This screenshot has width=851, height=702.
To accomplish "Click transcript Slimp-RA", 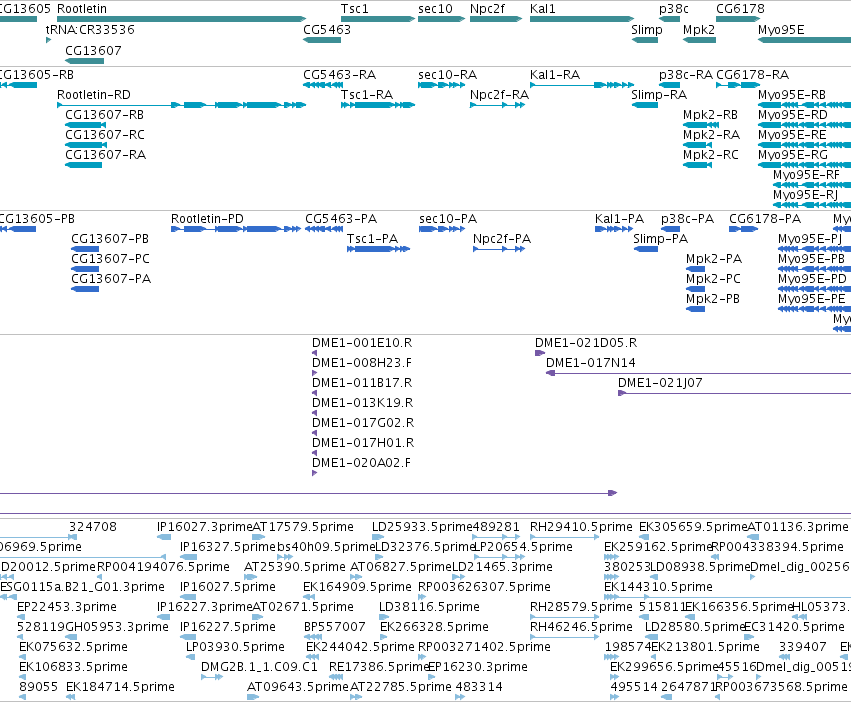I will click(x=659, y=94).
